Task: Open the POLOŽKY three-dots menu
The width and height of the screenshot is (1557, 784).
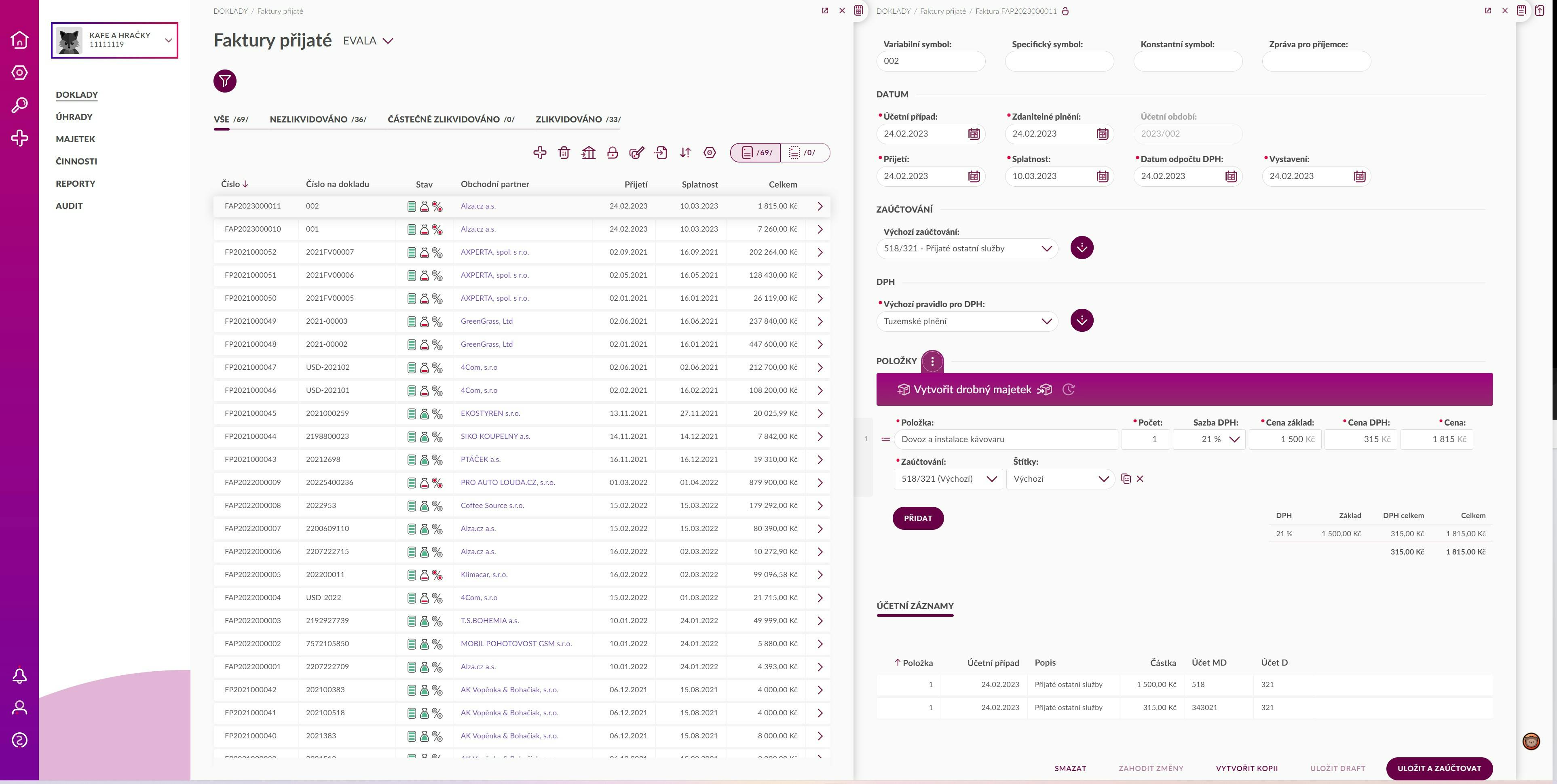Action: click(x=932, y=361)
